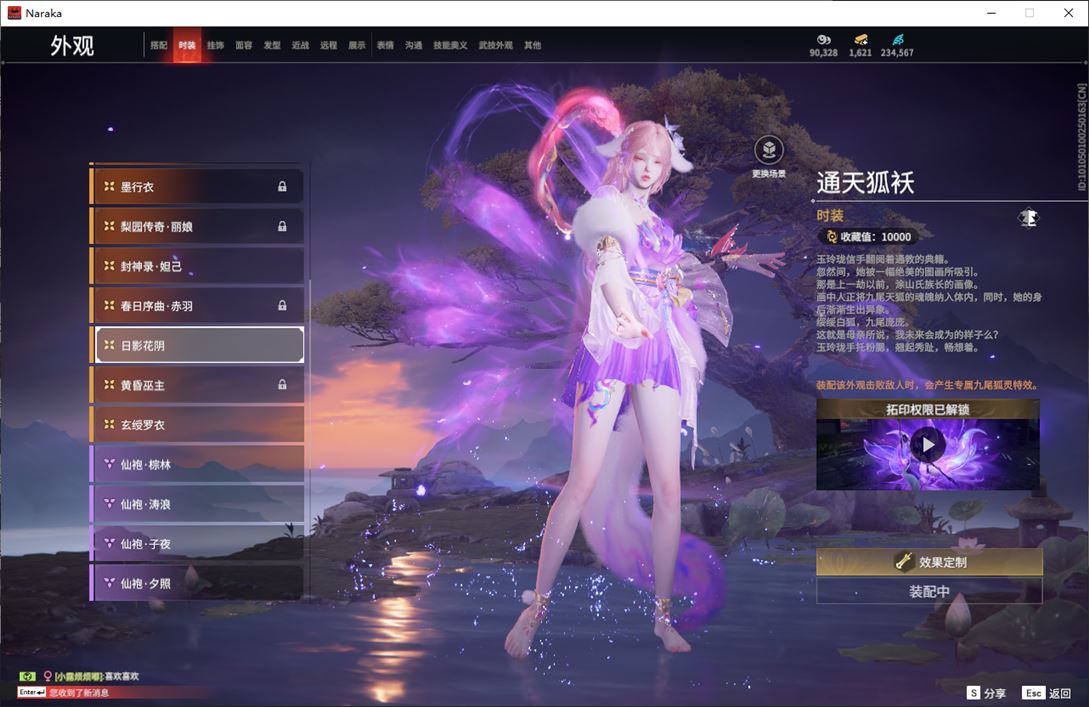Click the blue feather currency icon
1089x707 pixels.
tap(897, 40)
